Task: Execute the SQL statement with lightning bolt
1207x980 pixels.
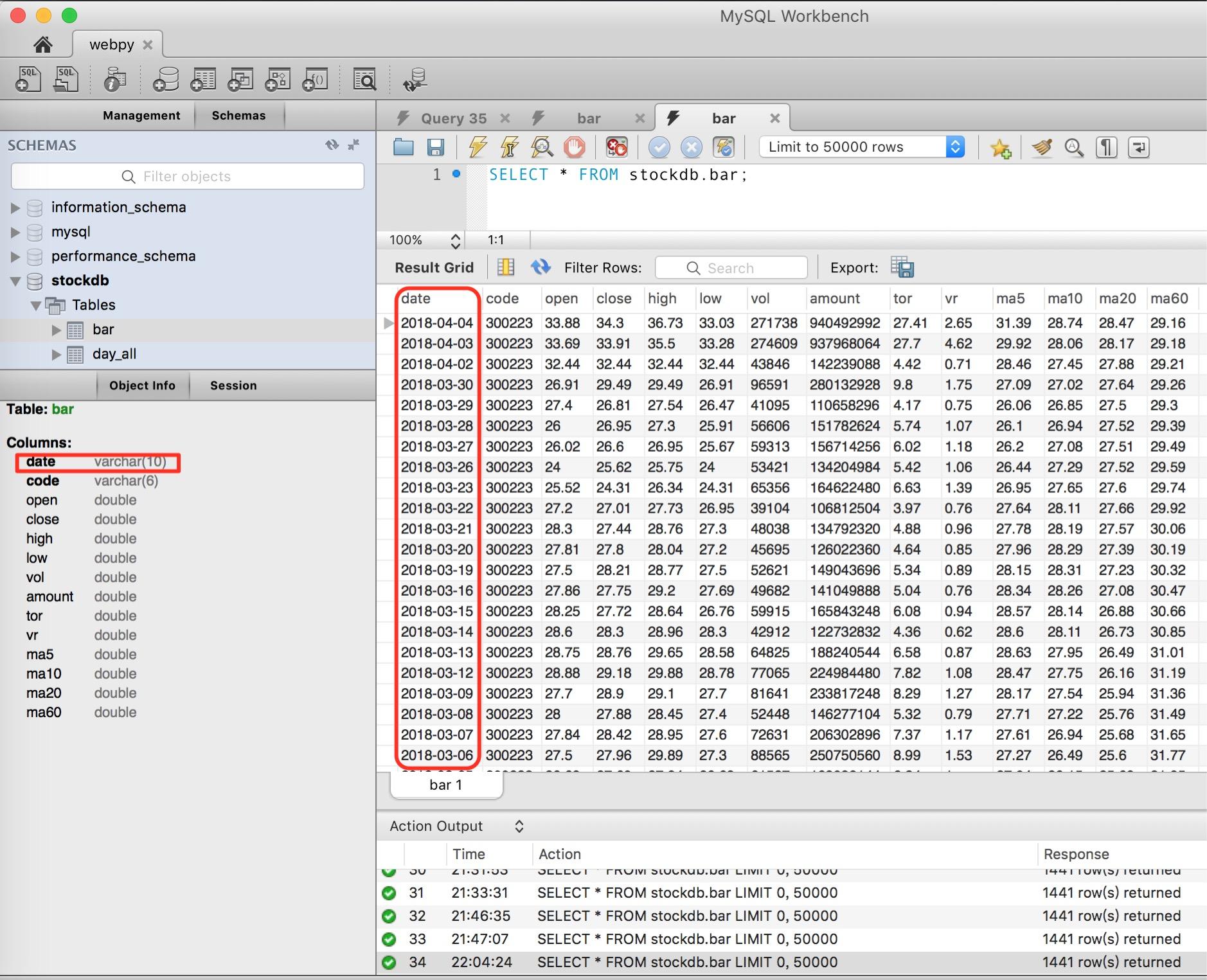Action: point(477,147)
